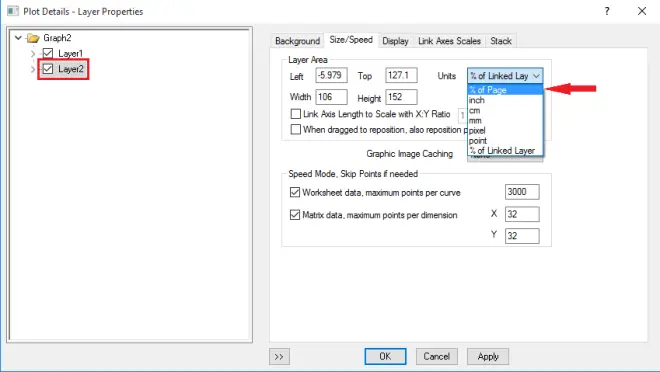660x372 pixels.
Task: Select '% of Linked Layer' list option
Action: (x=505, y=151)
